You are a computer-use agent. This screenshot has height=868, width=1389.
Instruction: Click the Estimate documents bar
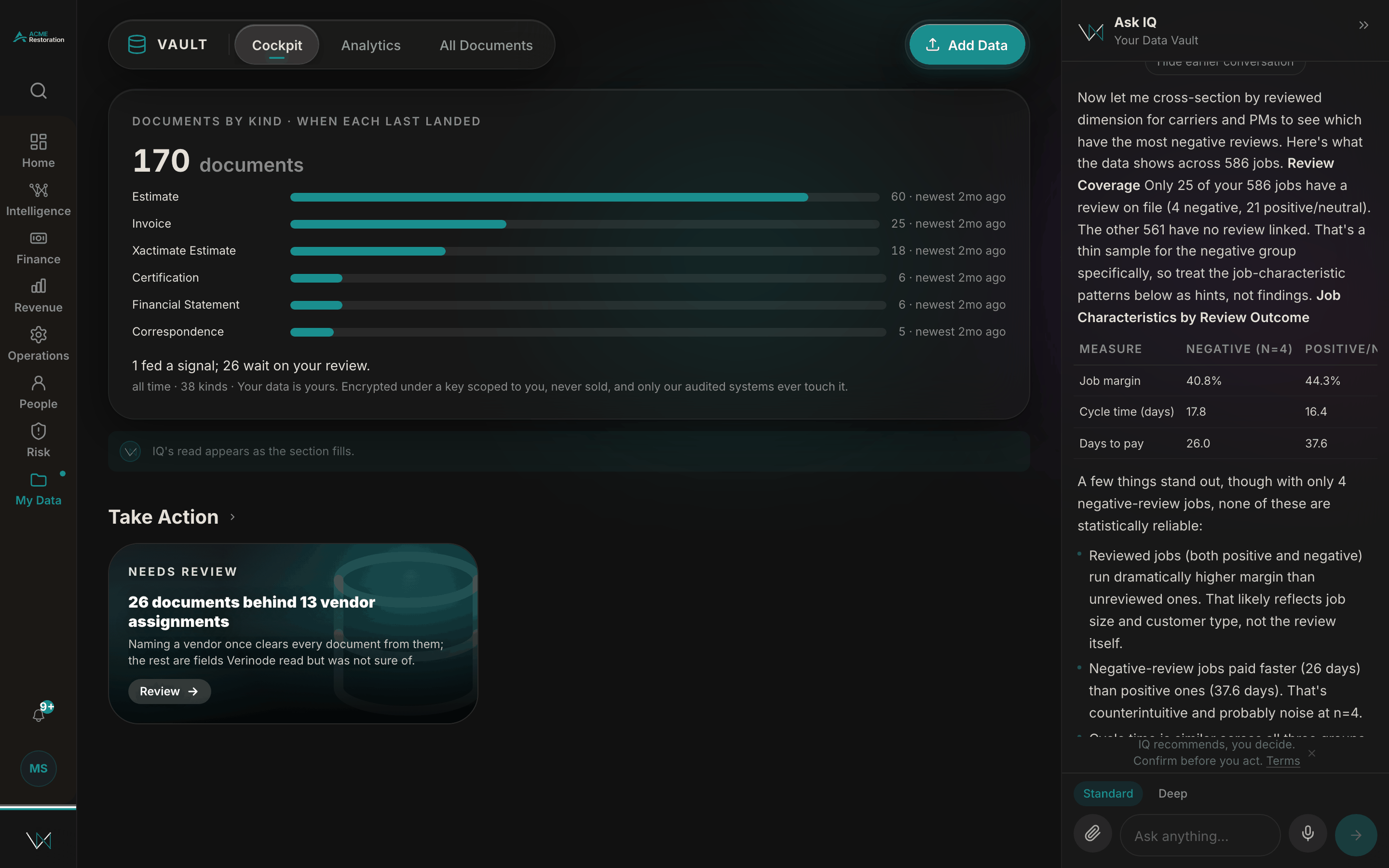tap(585, 197)
